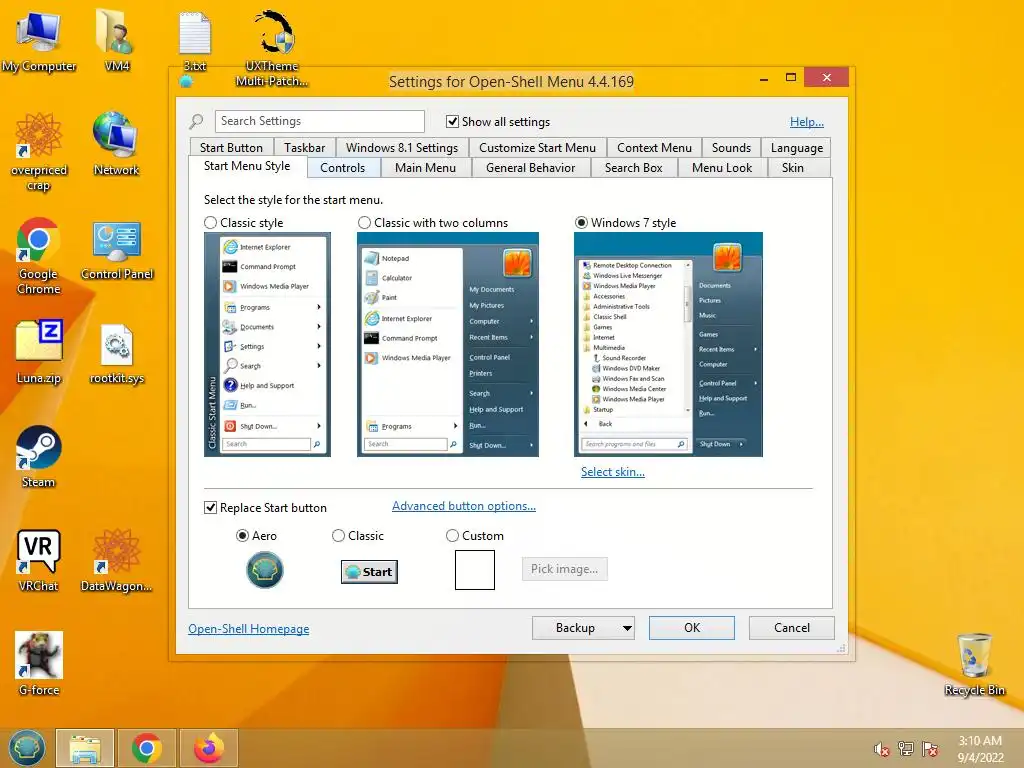Click the OK button
The width and height of the screenshot is (1024, 768).
click(692, 628)
